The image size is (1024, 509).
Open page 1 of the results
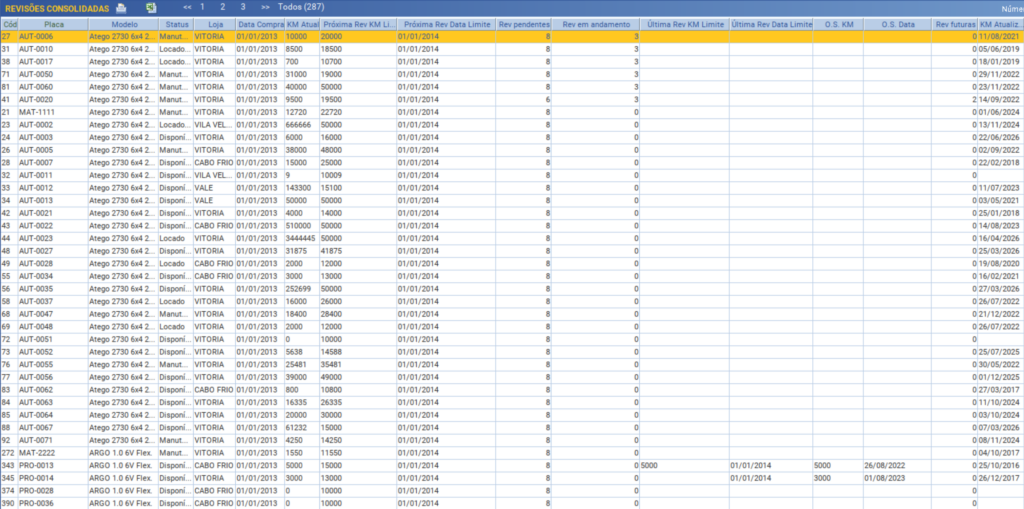[202, 7]
